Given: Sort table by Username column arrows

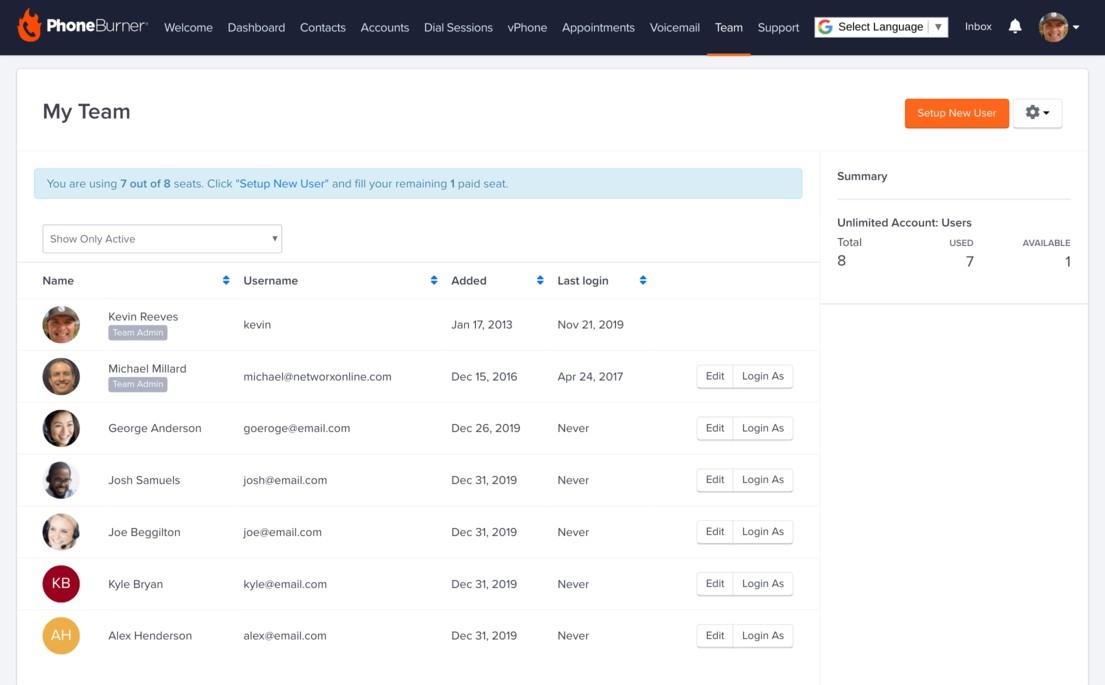Looking at the screenshot, I should coord(434,280).
